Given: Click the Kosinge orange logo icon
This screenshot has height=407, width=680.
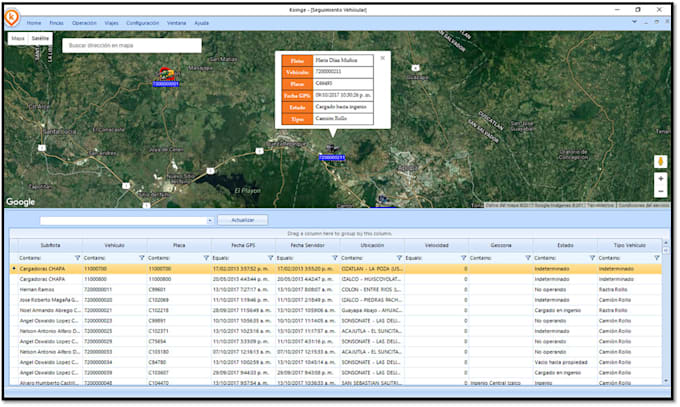Looking at the screenshot, I should point(13,15).
